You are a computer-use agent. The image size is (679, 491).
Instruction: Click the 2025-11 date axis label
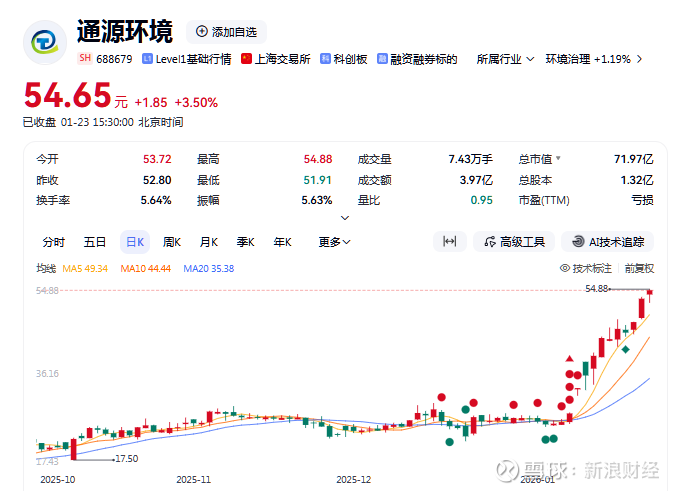tap(194, 480)
